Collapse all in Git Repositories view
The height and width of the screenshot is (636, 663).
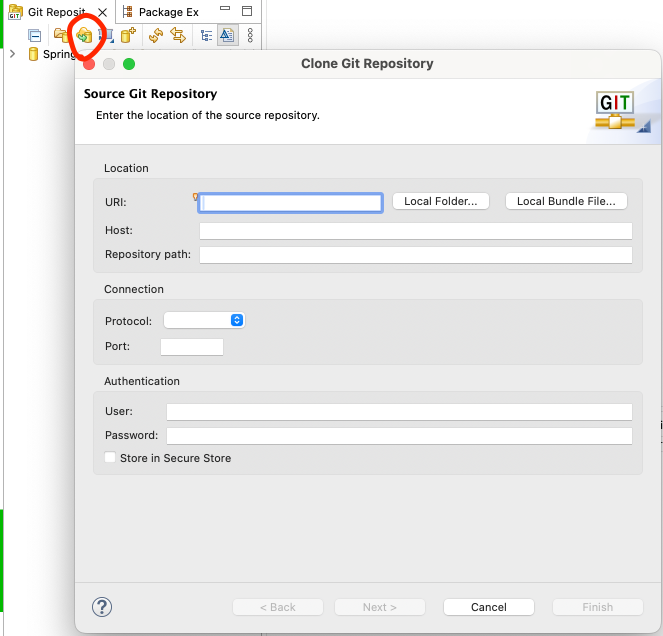[34, 36]
